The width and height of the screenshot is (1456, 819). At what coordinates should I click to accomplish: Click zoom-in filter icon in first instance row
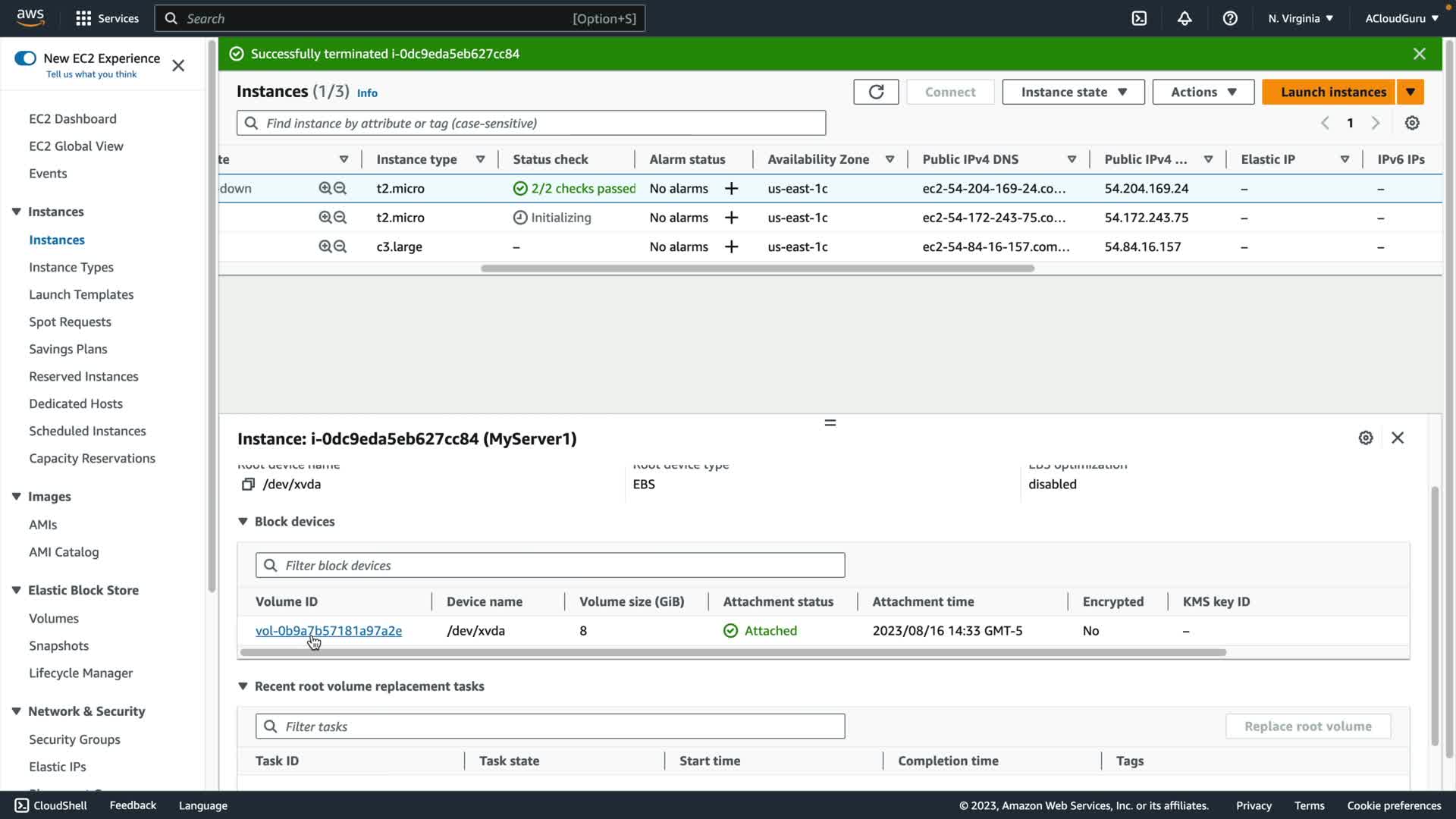[x=325, y=188]
